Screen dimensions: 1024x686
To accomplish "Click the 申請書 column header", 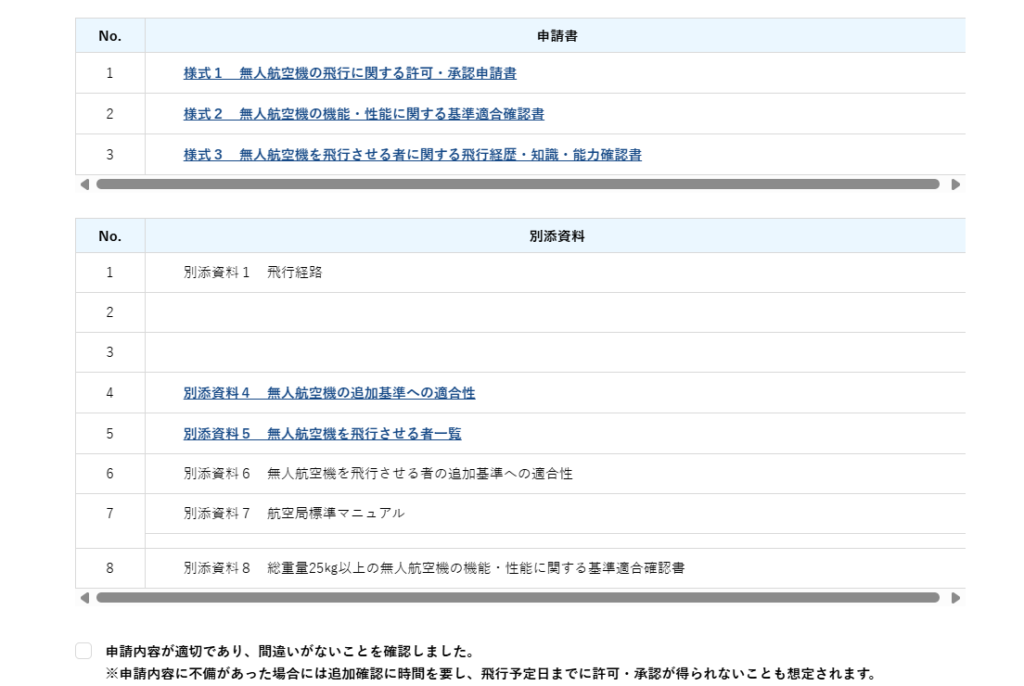I will point(556,36).
